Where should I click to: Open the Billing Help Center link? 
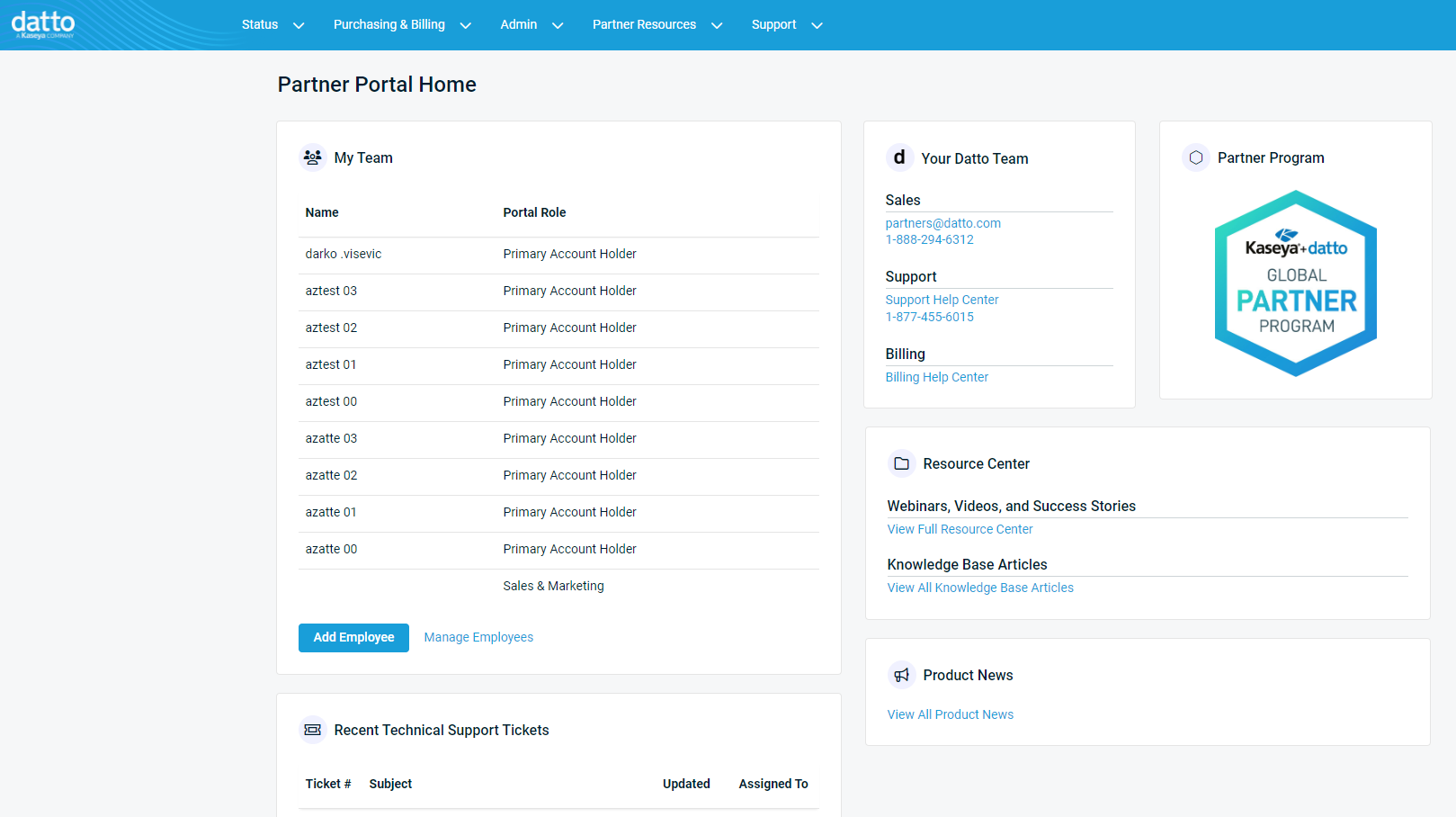pos(936,377)
